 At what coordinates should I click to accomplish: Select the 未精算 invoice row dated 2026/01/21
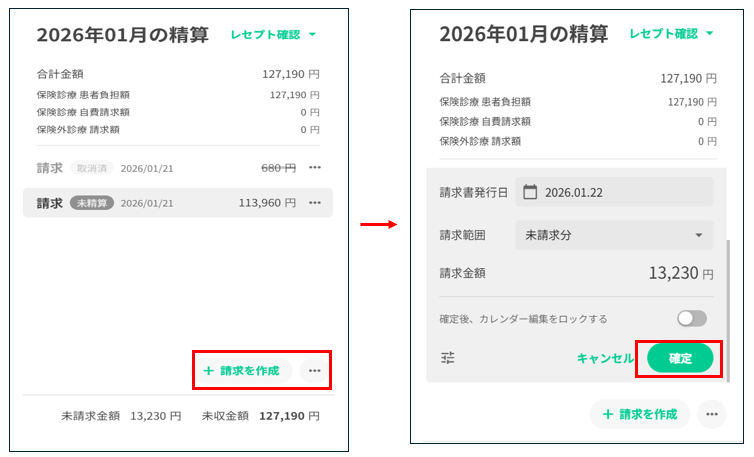tap(170, 203)
